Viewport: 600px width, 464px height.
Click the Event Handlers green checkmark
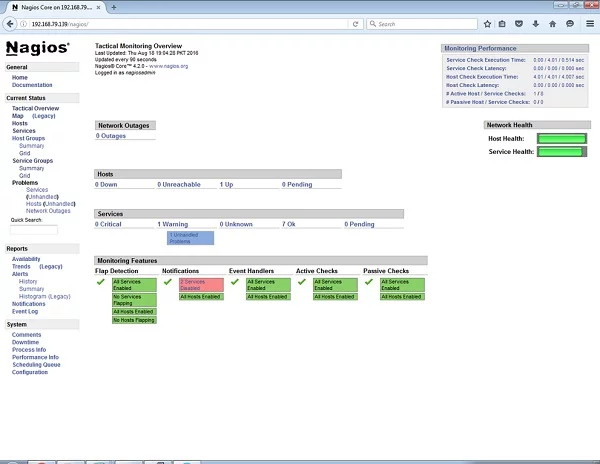click(x=235, y=282)
